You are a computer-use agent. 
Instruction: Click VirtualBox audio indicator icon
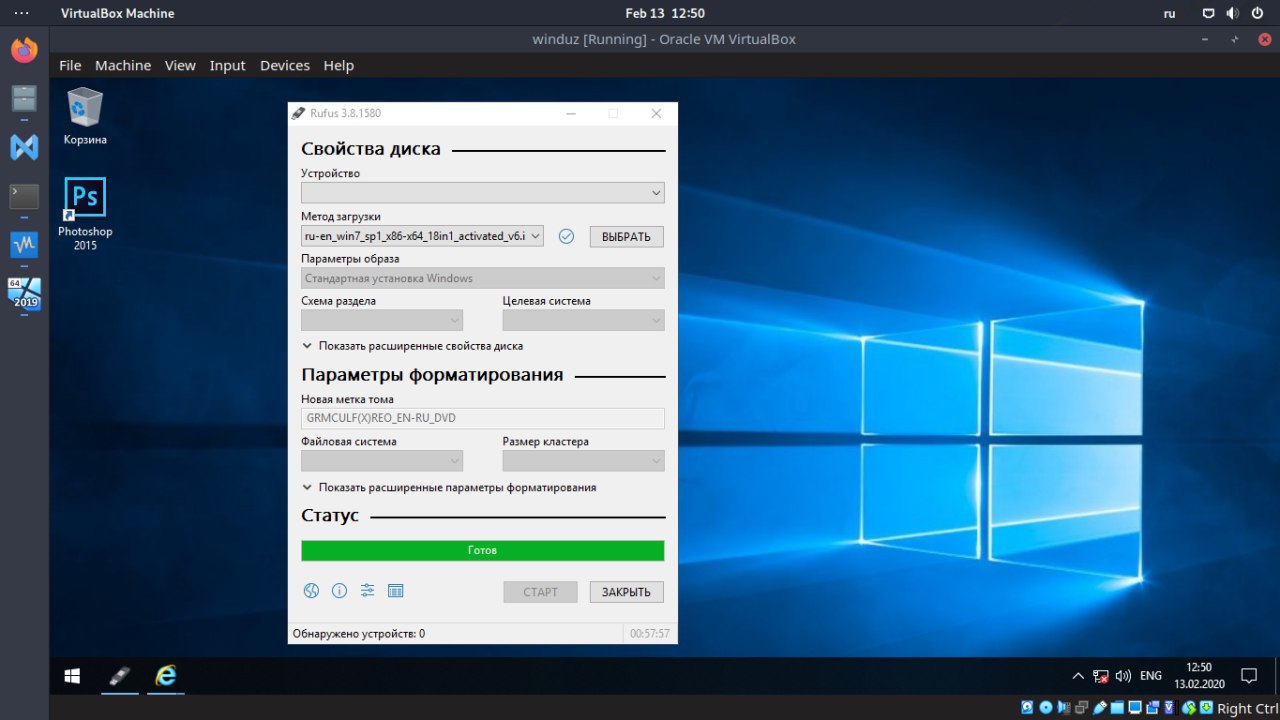(1064, 708)
